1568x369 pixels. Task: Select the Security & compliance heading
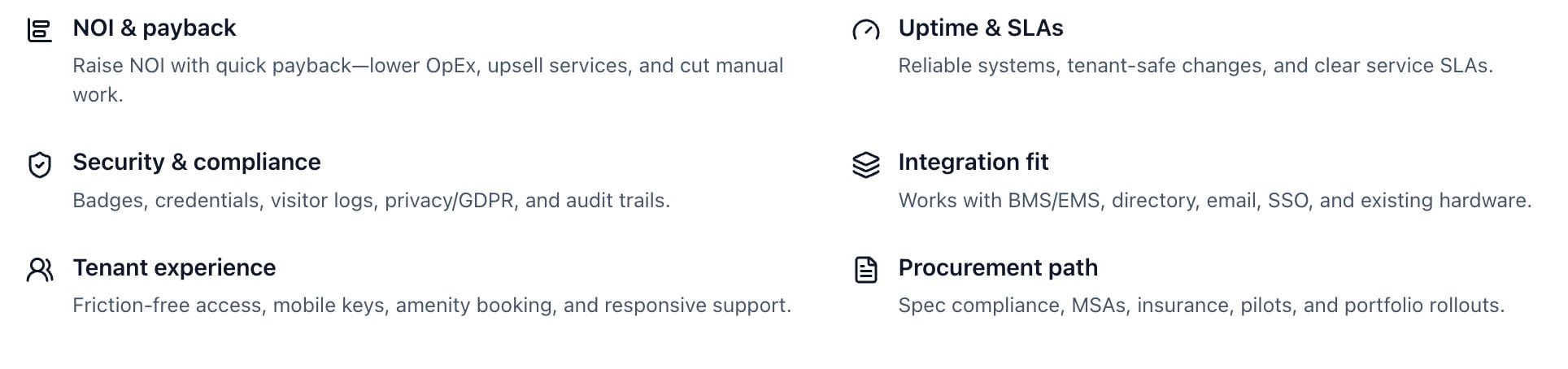196,163
